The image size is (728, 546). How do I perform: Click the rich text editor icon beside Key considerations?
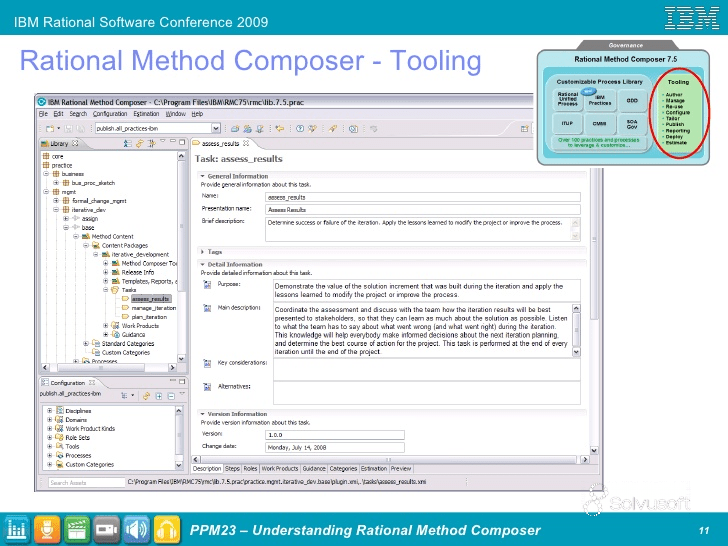tap(208, 363)
